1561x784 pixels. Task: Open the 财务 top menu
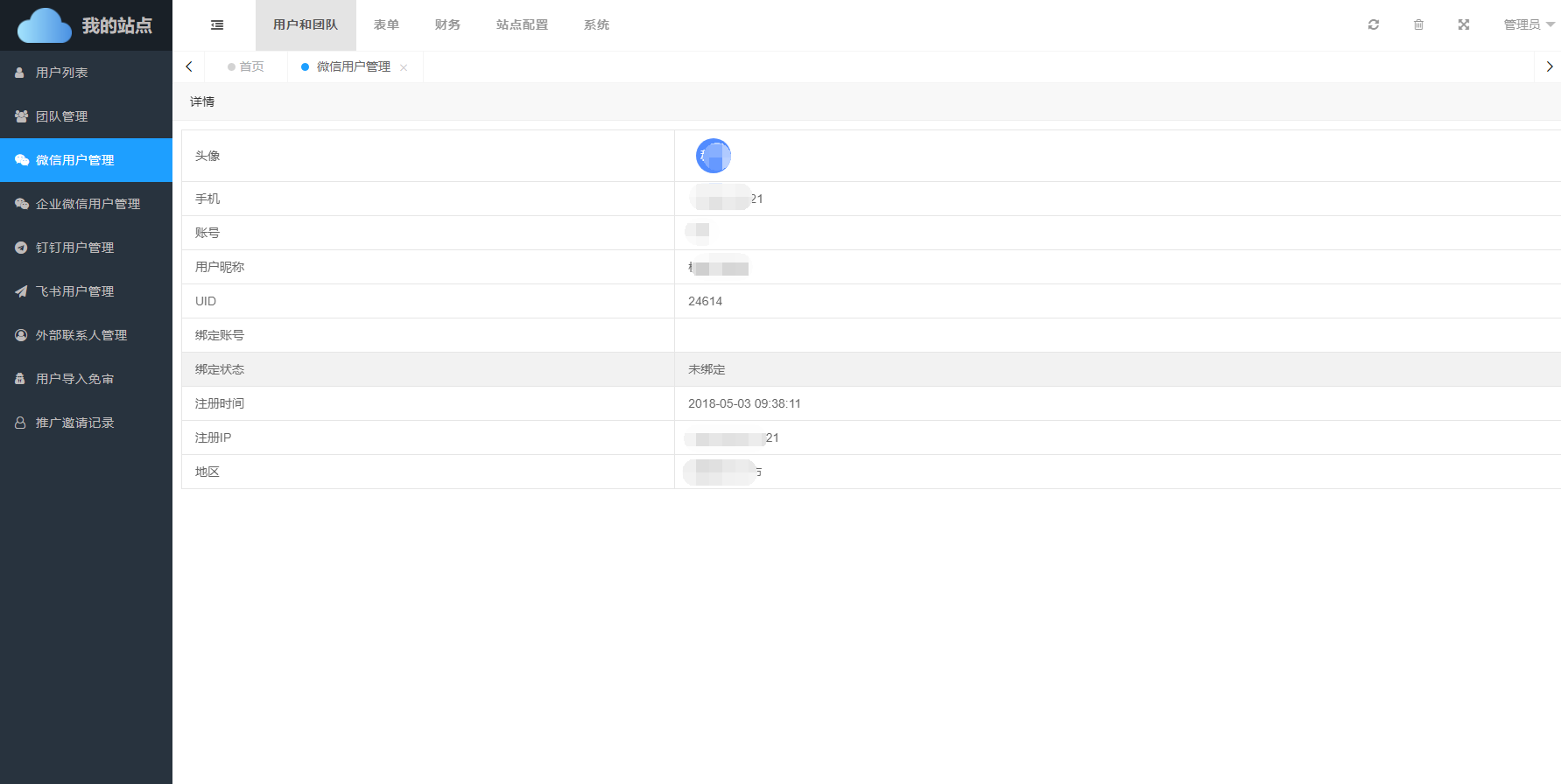click(447, 25)
